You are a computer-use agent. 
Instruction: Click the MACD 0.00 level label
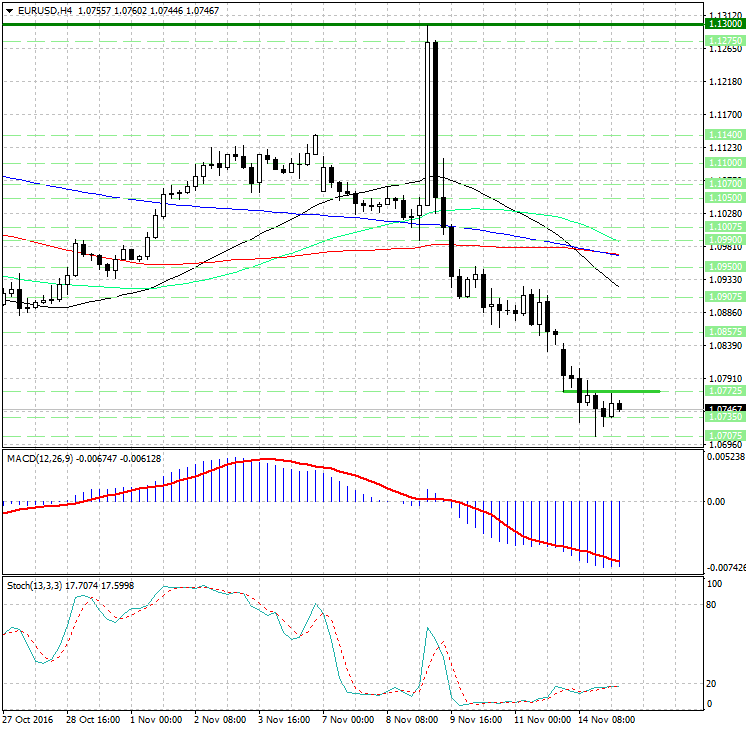[716, 502]
